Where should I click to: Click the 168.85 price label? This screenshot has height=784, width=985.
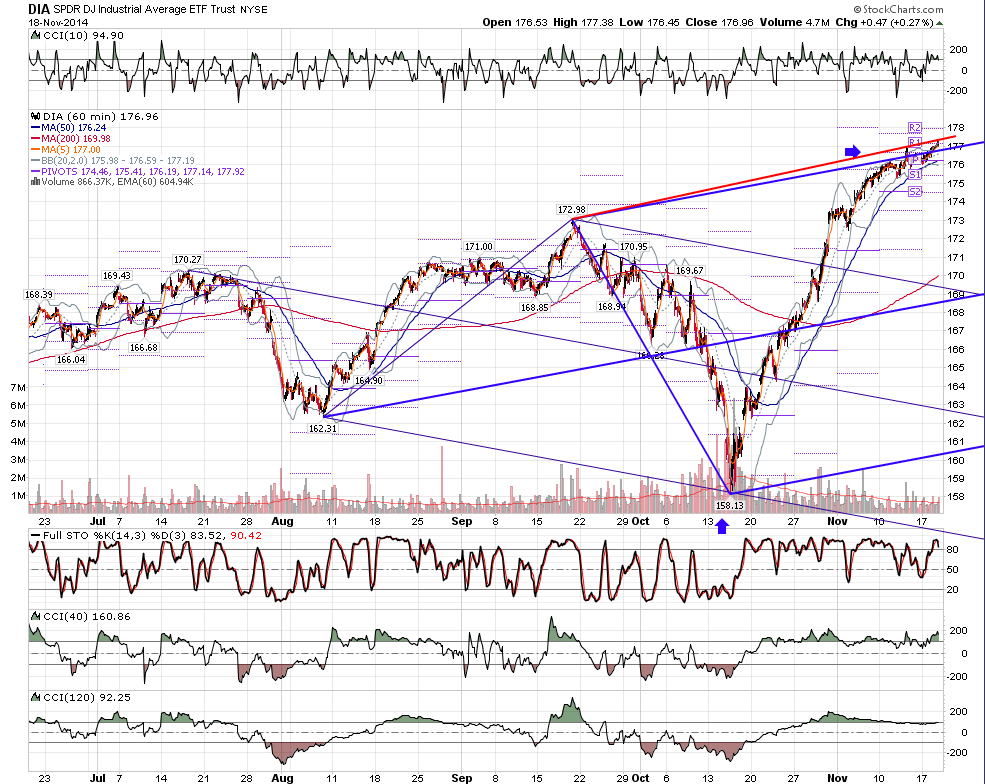point(535,308)
